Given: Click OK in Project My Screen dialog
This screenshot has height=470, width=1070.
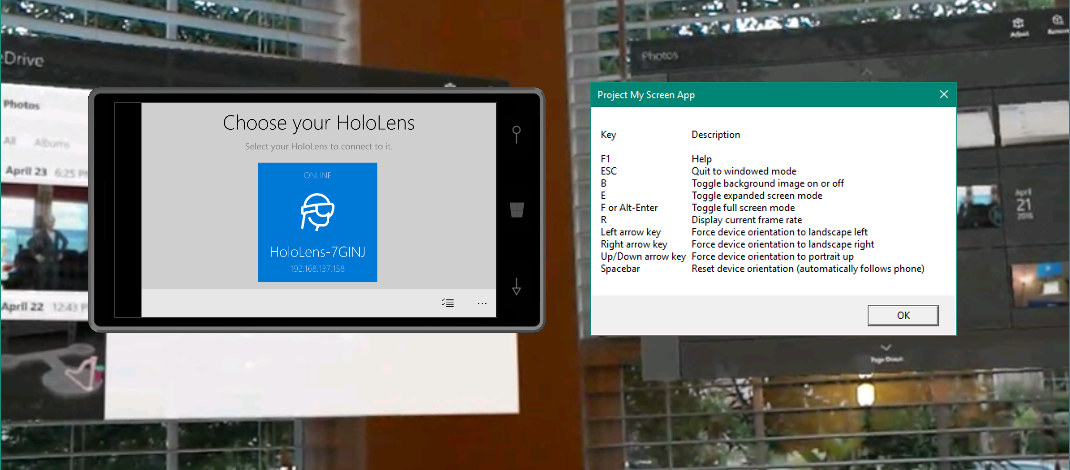Looking at the screenshot, I should point(902,315).
